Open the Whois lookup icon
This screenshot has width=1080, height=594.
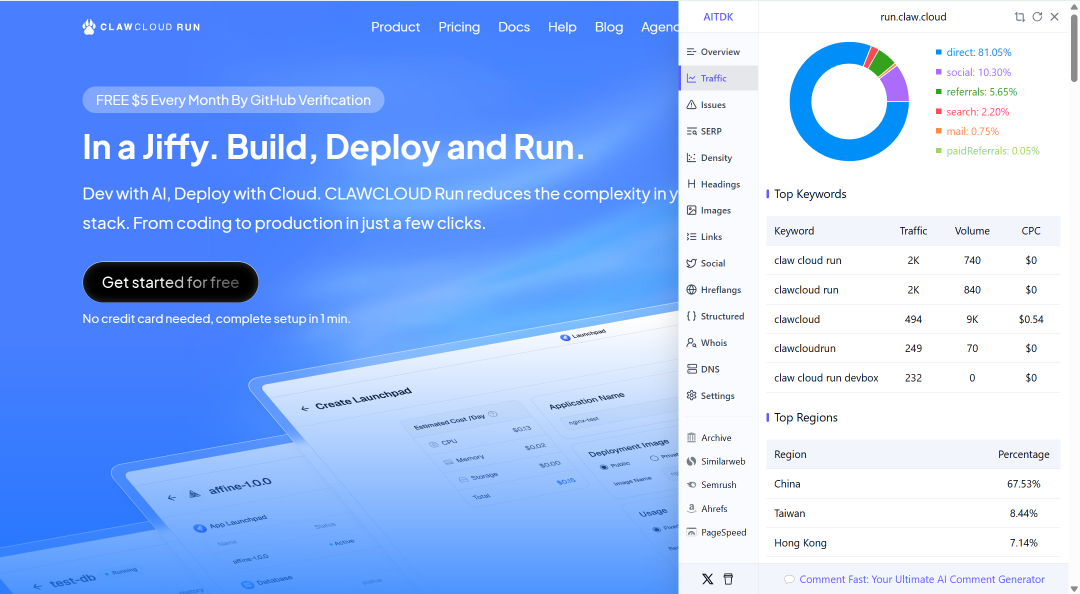691,342
